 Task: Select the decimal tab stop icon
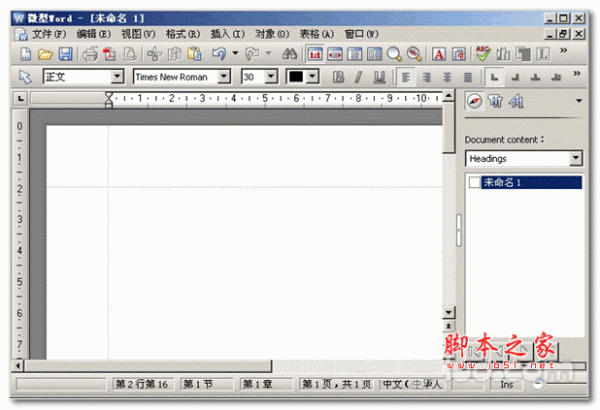click(556, 78)
